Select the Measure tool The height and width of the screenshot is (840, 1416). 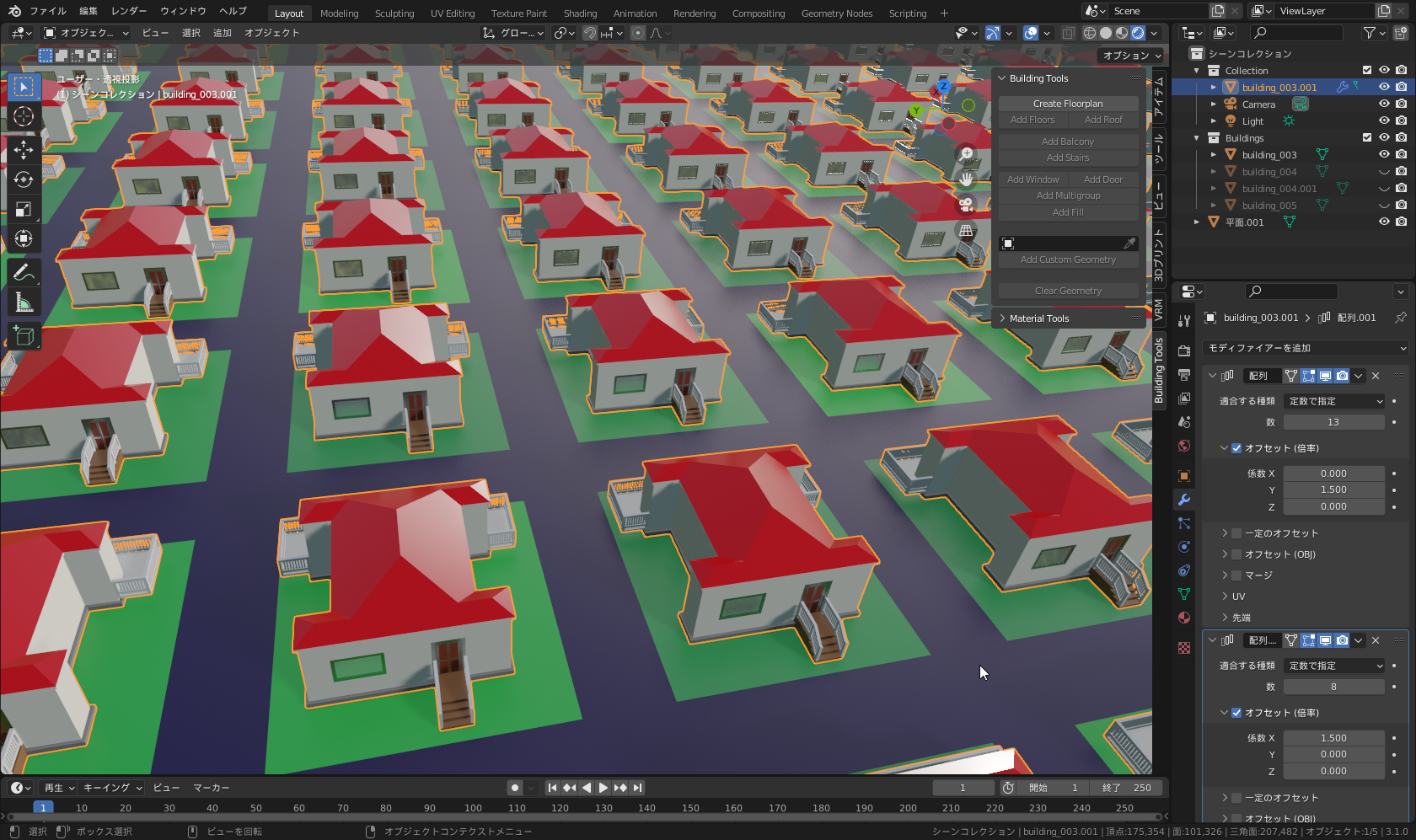24,302
